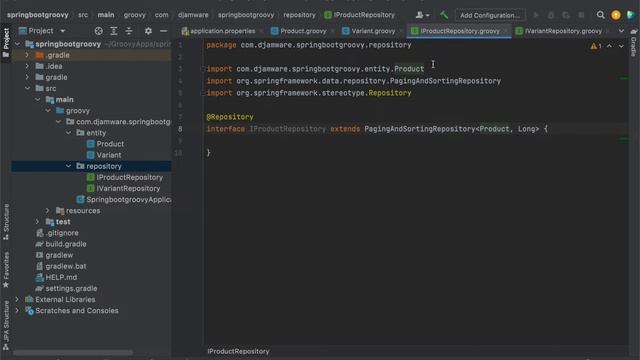Expand the test folder
The width and height of the screenshot is (640, 360).
[38, 222]
